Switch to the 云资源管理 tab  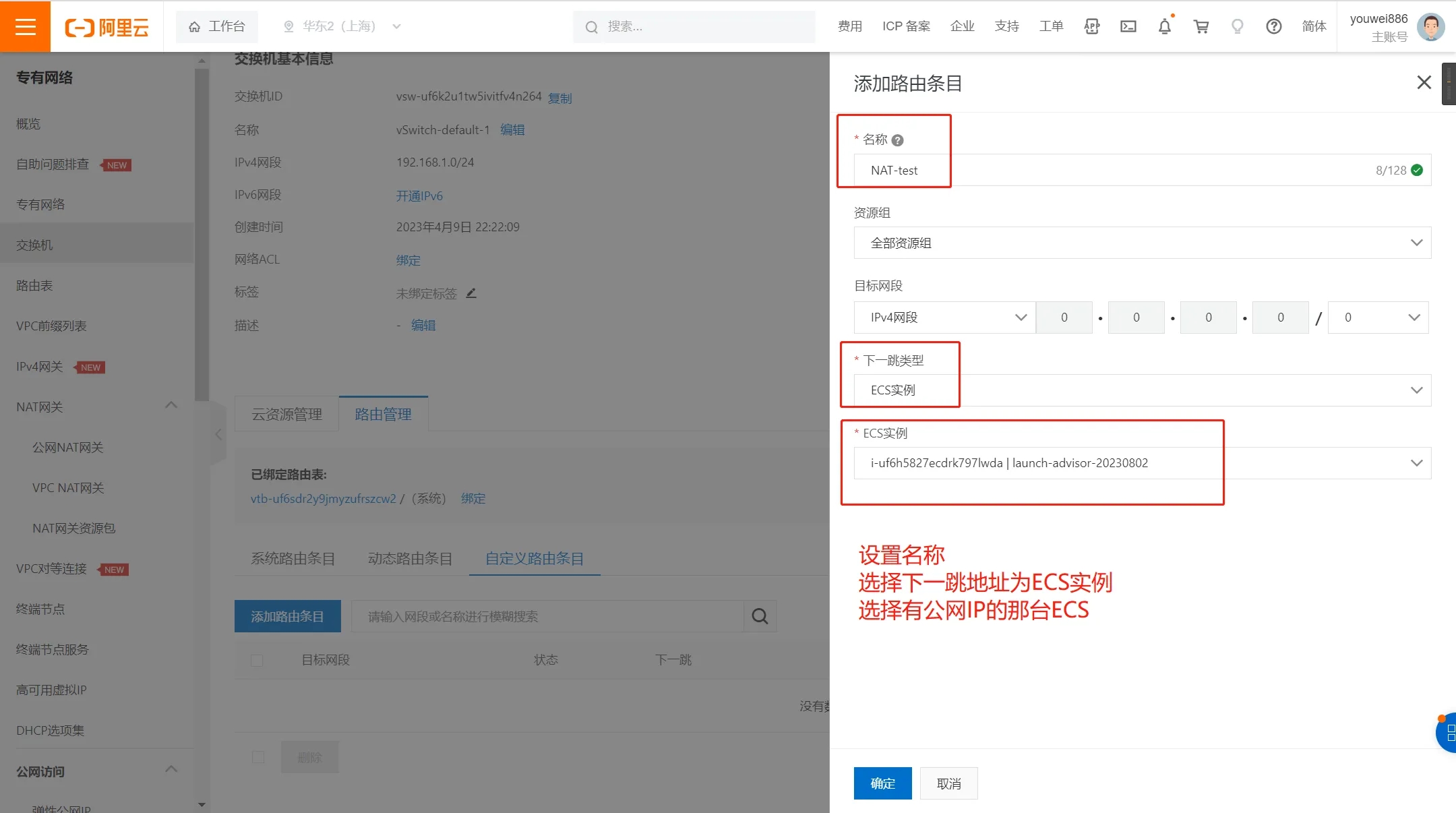[x=286, y=414]
